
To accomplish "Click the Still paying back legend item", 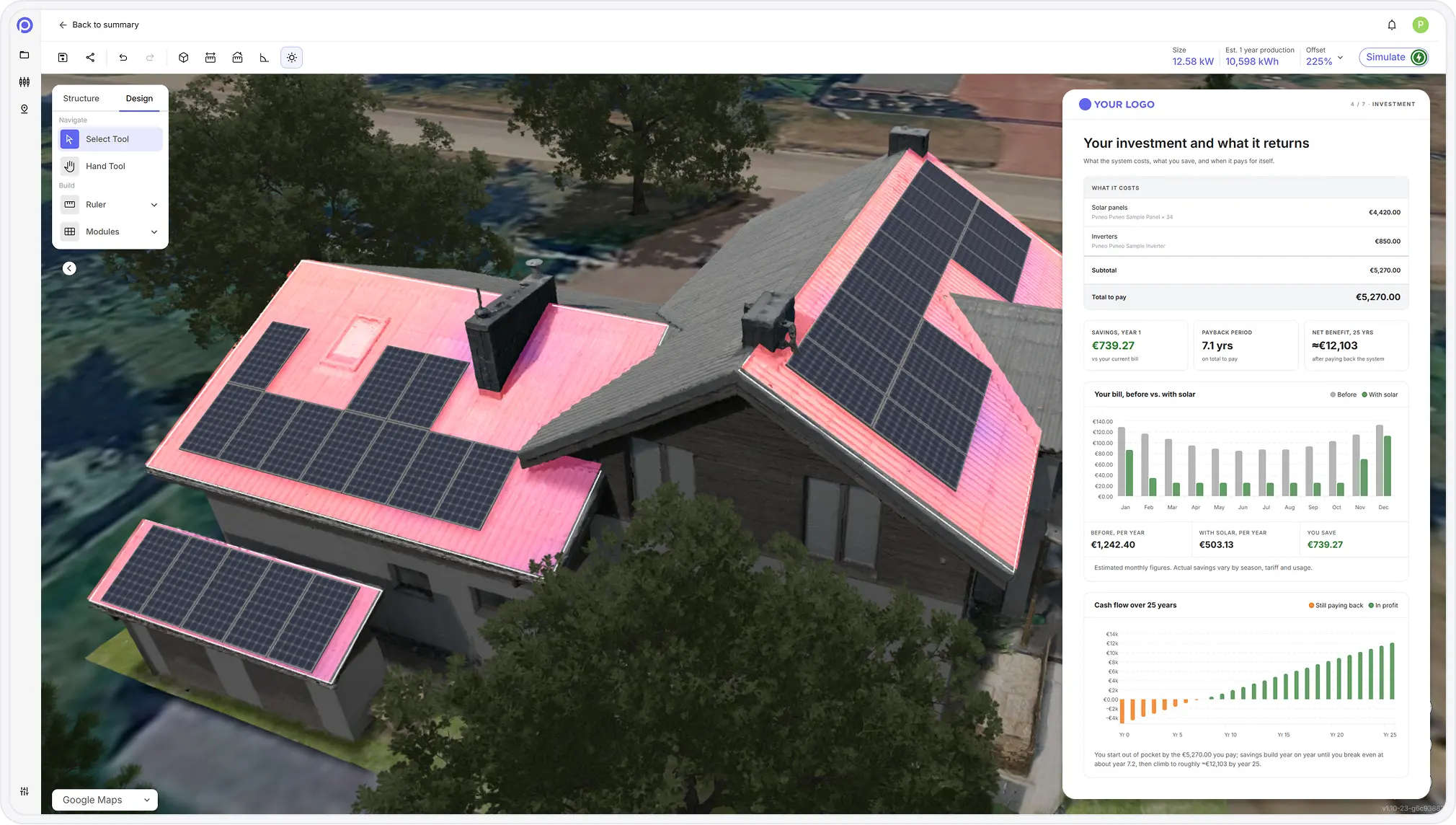I will point(1336,606).
